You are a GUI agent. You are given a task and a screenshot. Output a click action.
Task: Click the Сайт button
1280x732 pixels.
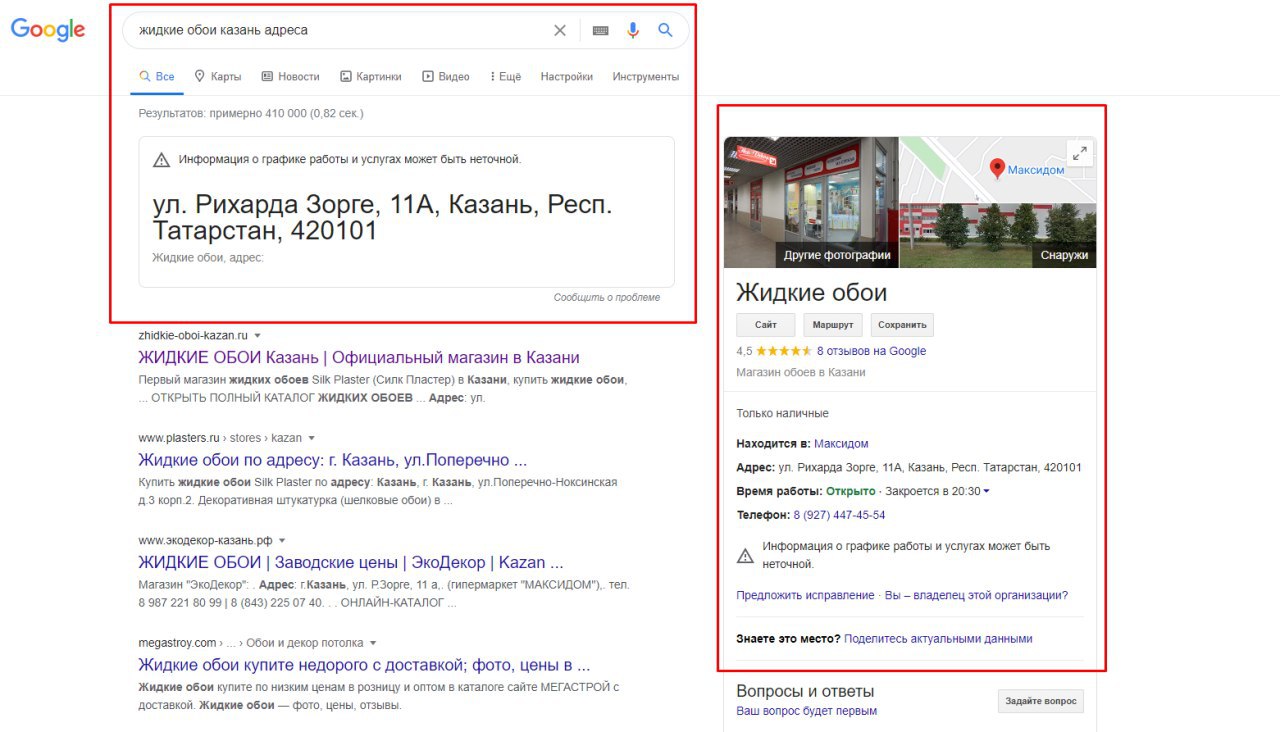pyautogui.click(x=766, y=325)
